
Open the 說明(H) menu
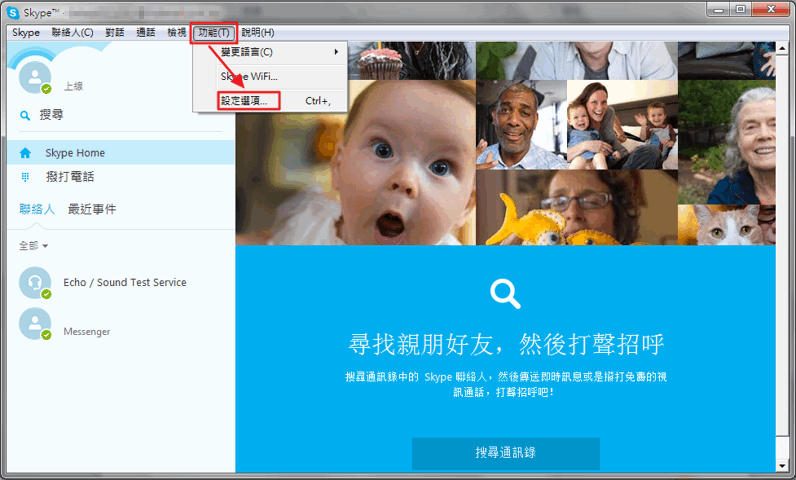[258, 32]
